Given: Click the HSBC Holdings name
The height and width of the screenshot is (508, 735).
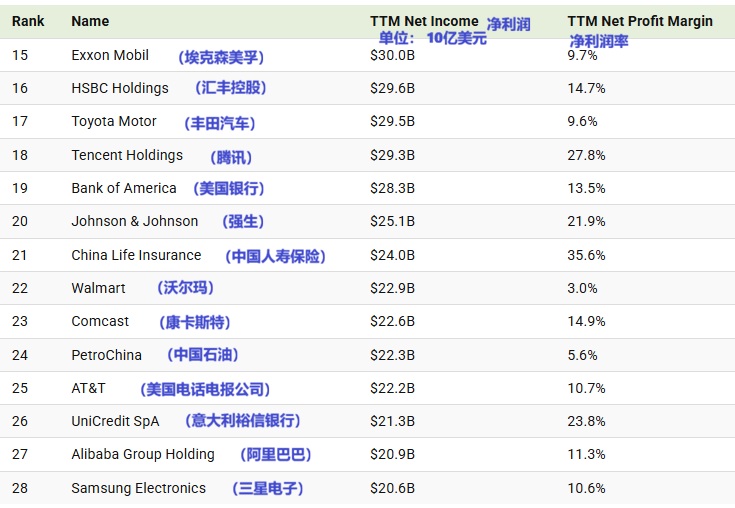Looking at the screenshot, I should (x=120, y=88).
